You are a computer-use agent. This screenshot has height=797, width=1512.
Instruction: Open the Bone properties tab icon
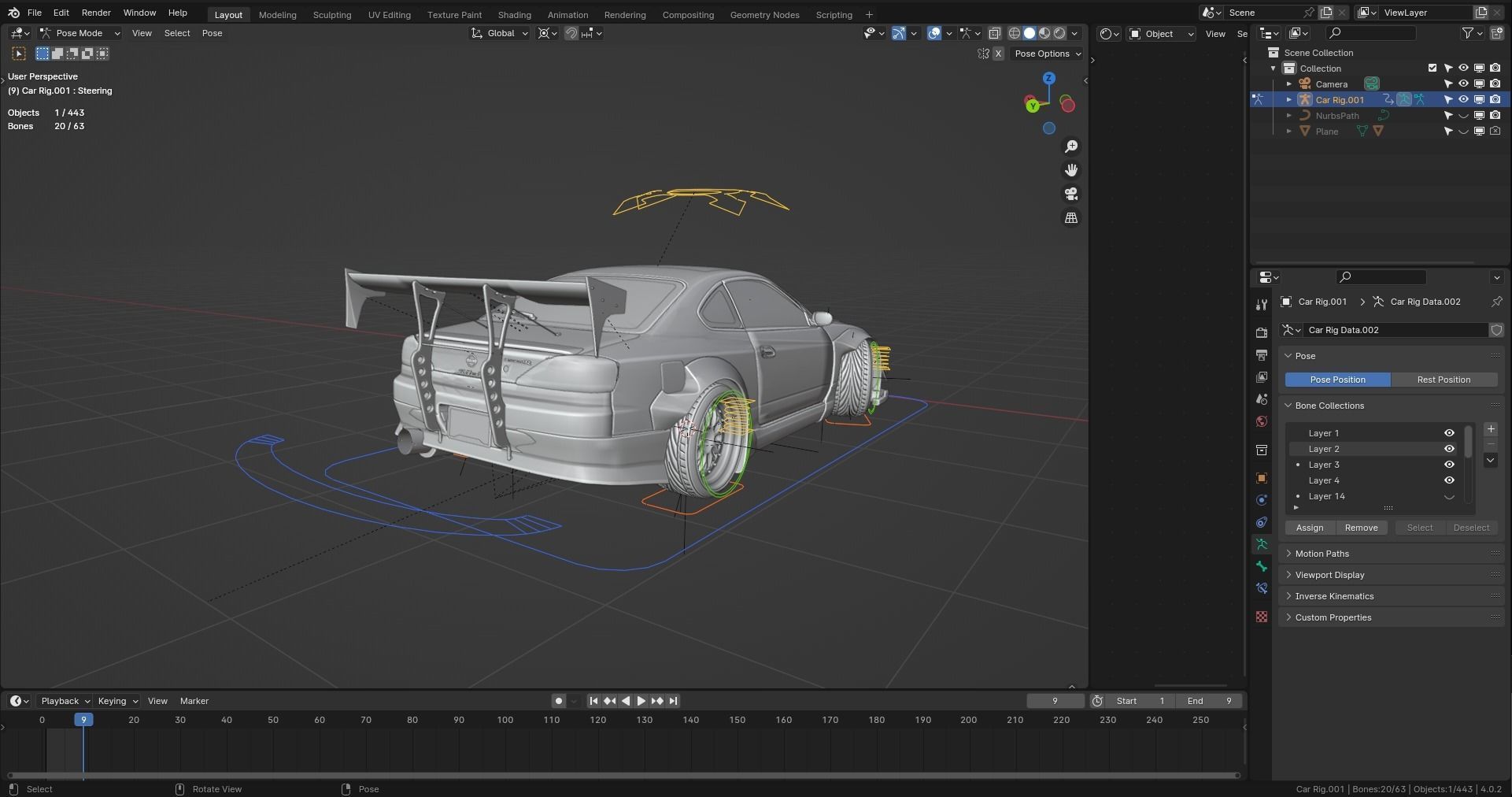point(1262,566)
